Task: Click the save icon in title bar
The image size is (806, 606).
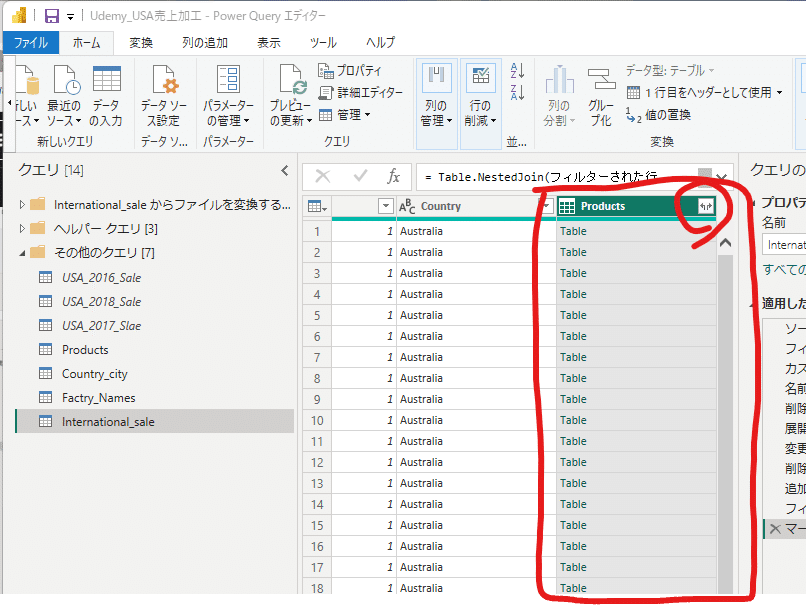Action: pos(51,16)
